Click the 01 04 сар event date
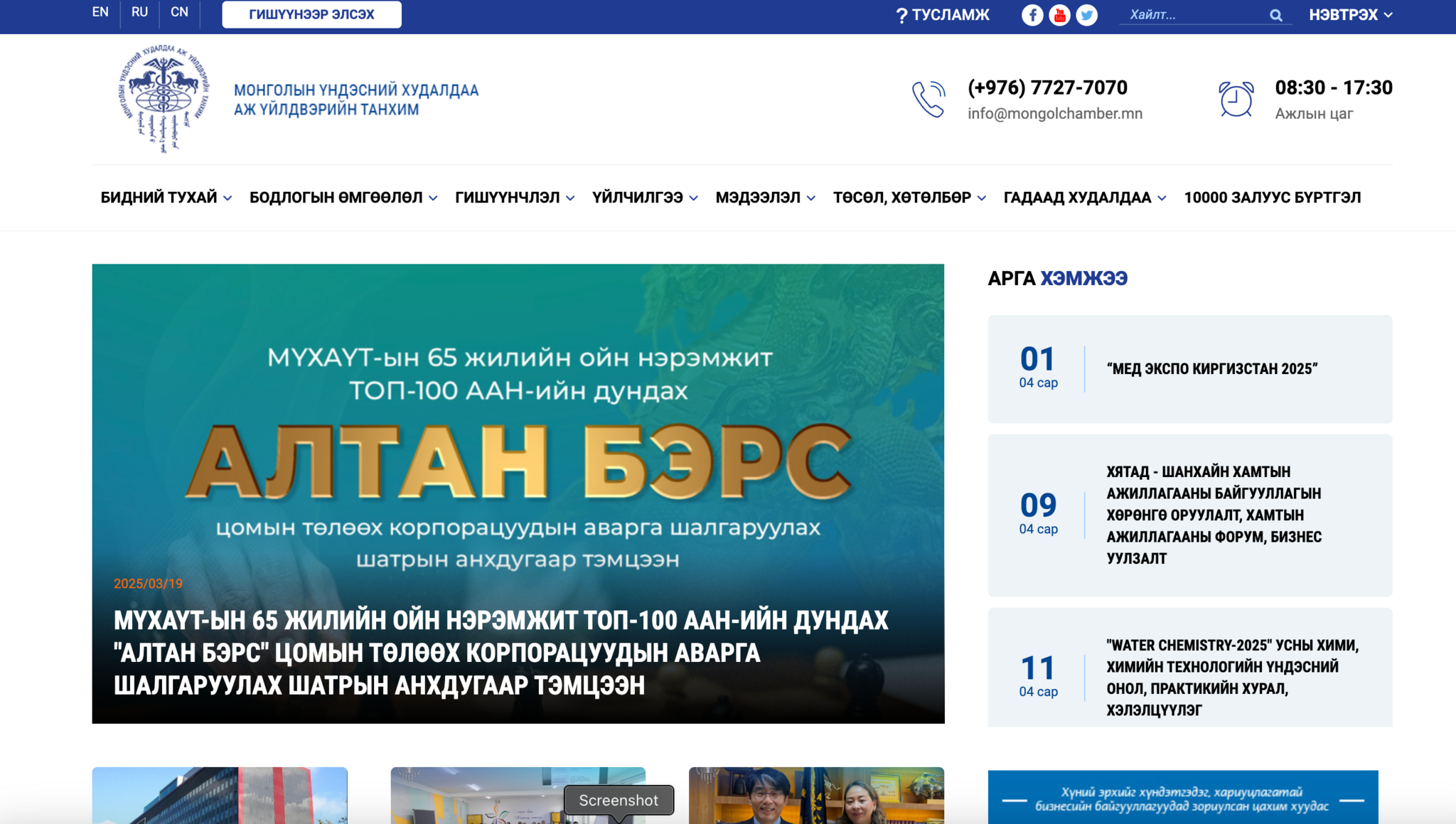 tap(1038, 368)
